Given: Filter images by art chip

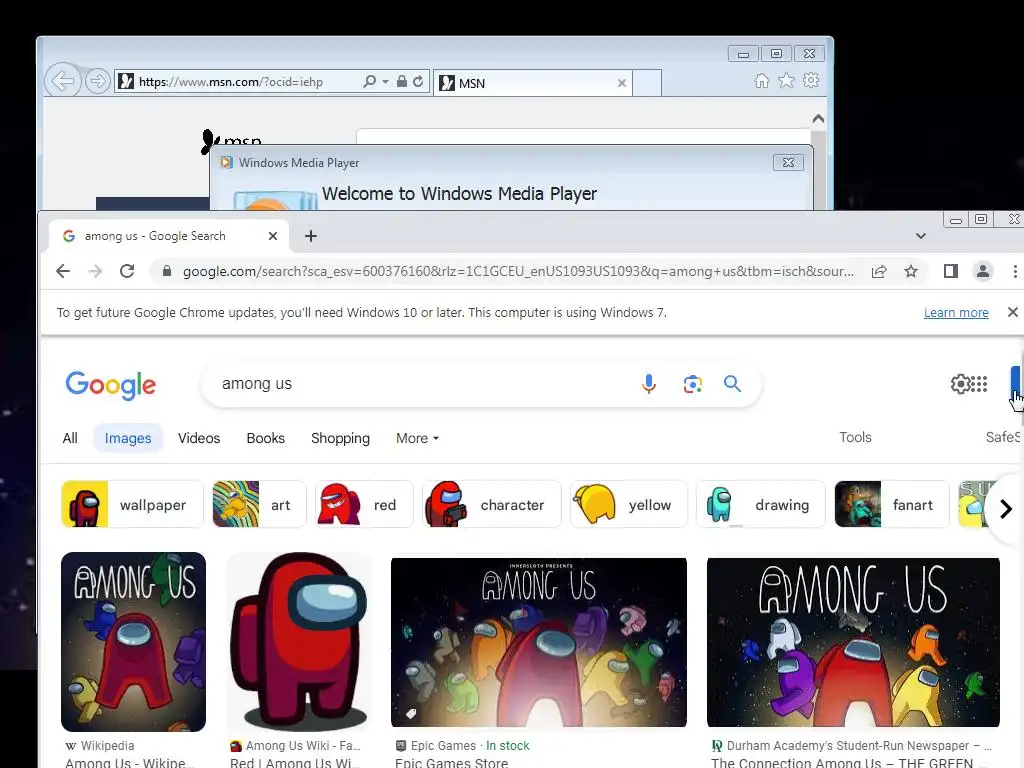Looking at the screenshot, I should click(x=259, y=504).
